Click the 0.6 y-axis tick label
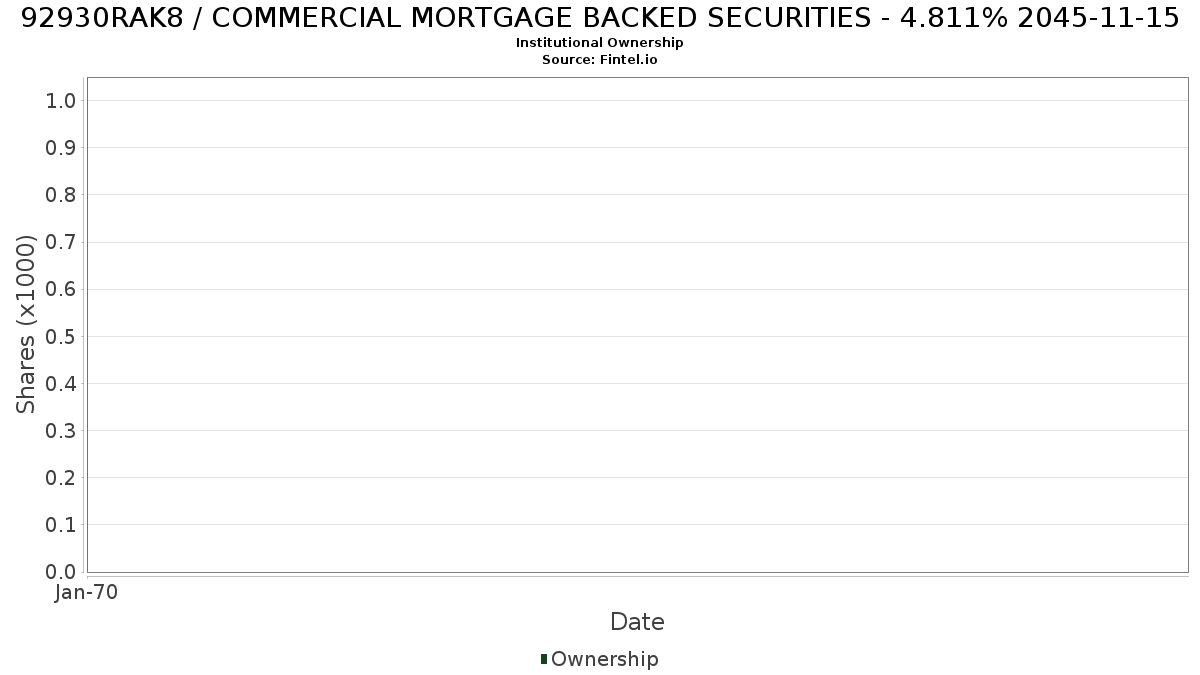Screen dimensions: 1200x675 pos(61,289)
